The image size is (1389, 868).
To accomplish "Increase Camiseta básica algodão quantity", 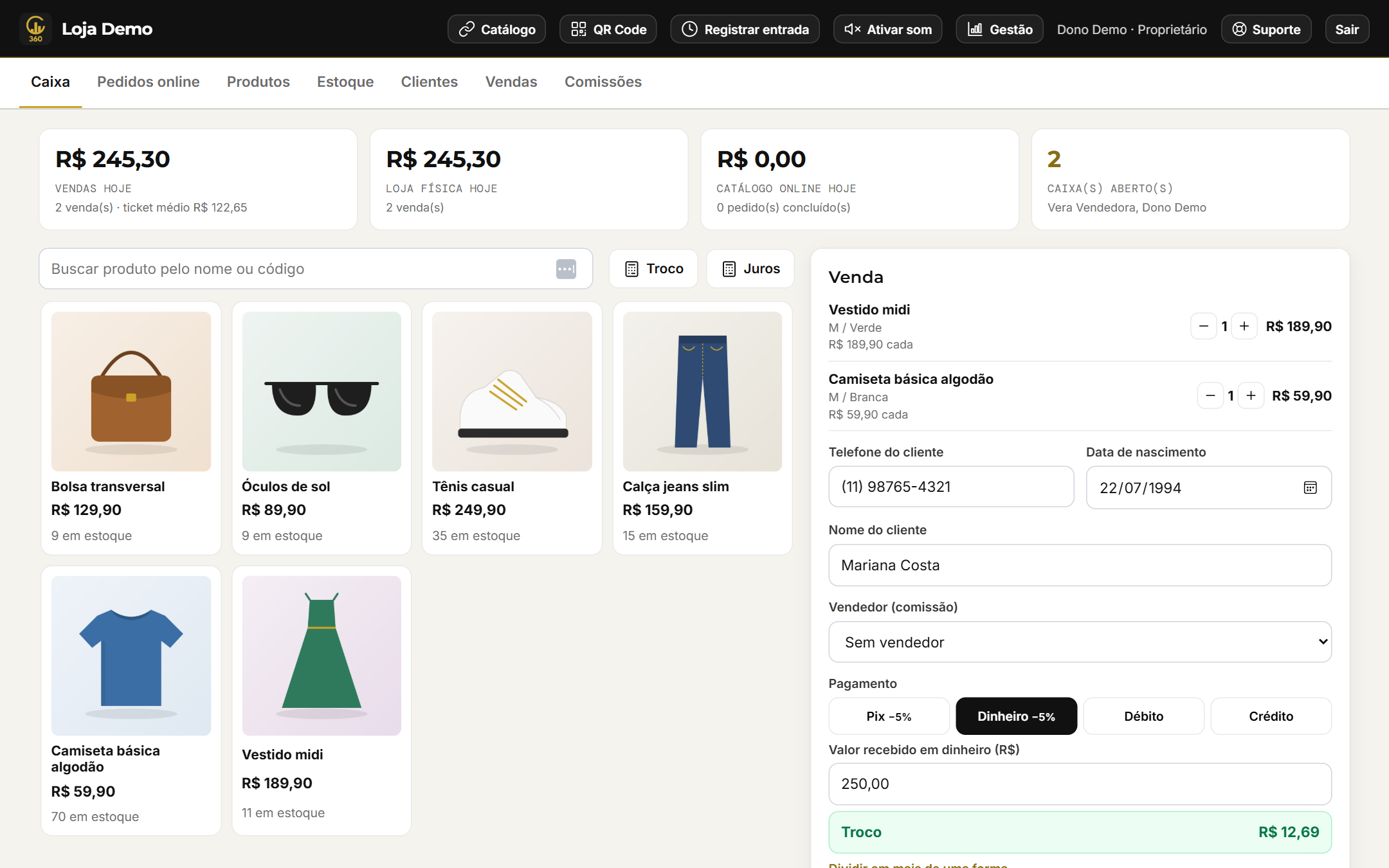I will (1251, 395).
